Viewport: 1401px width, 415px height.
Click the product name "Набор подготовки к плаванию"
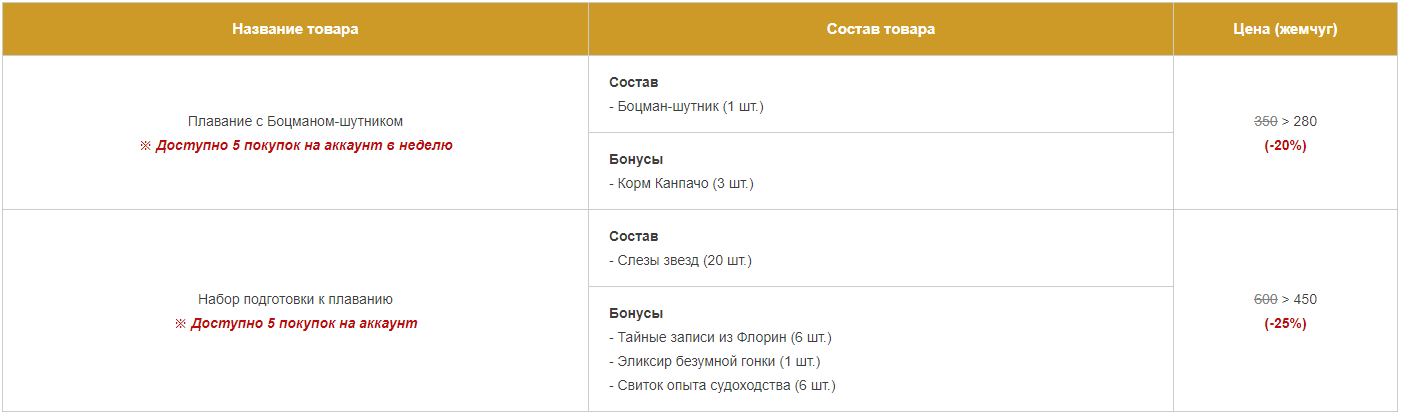(x=295, y=299)
